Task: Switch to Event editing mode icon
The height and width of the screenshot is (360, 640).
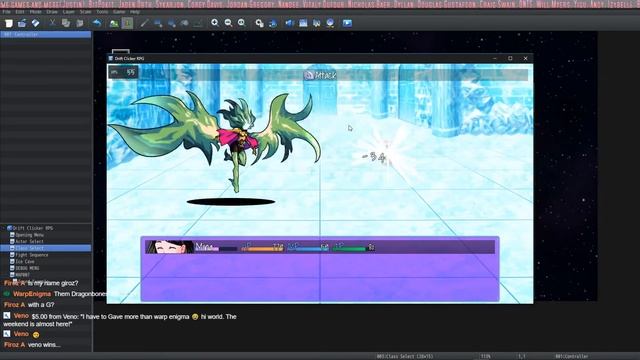Action: coord(127,23)
